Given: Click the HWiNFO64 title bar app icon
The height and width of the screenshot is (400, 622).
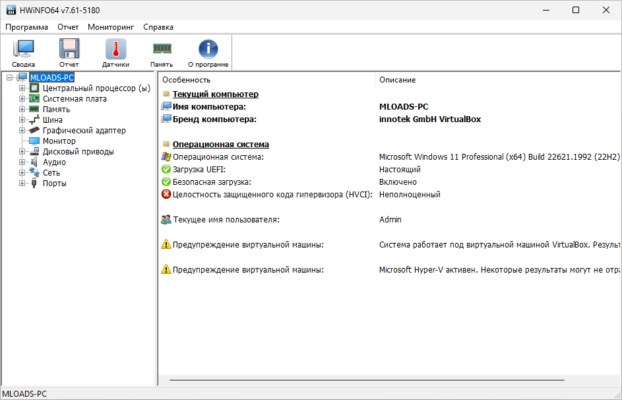Looking at the screenshot, I should (x=11, y=10).
